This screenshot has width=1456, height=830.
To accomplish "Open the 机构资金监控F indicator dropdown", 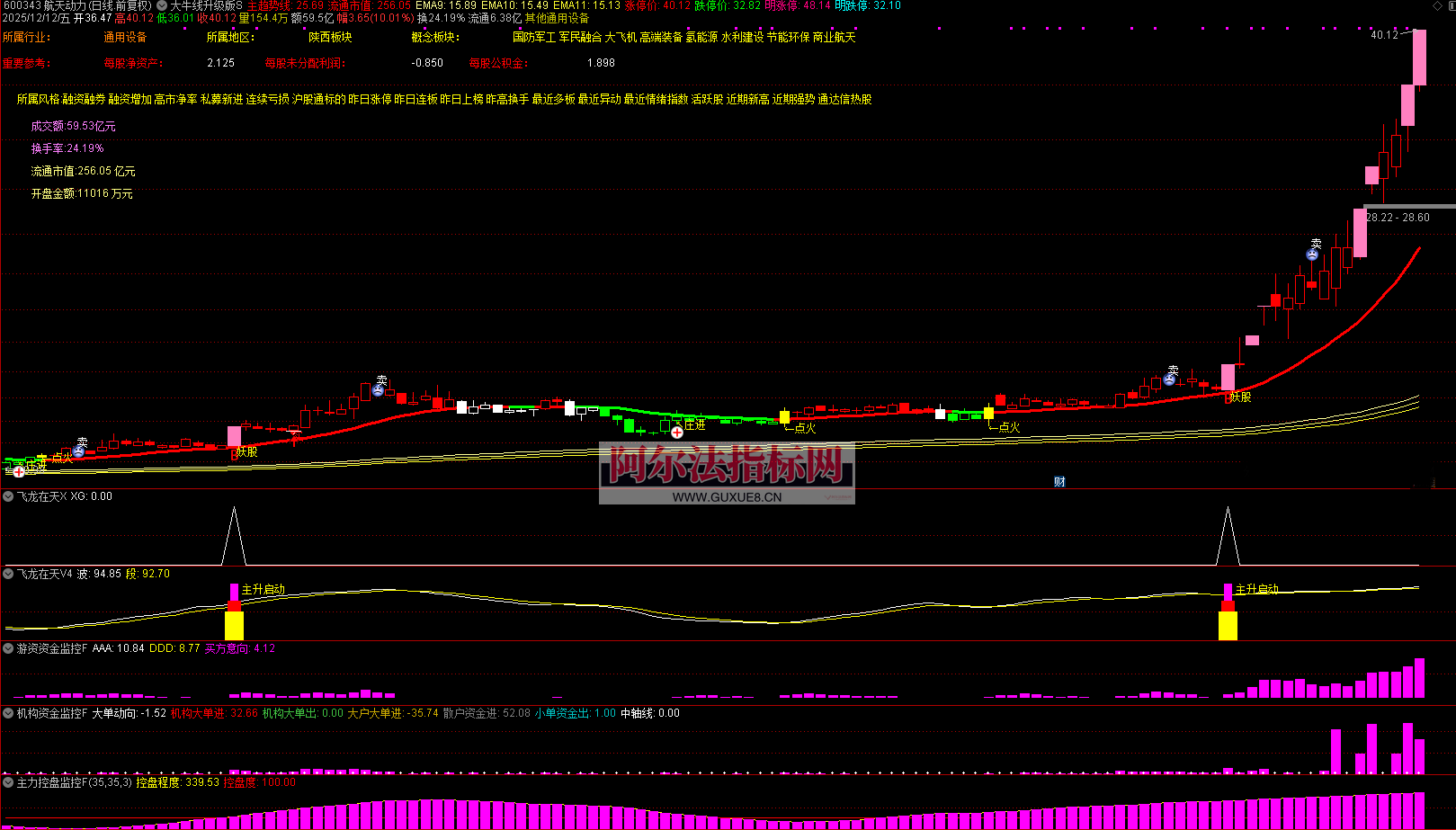I will point(8,713).
